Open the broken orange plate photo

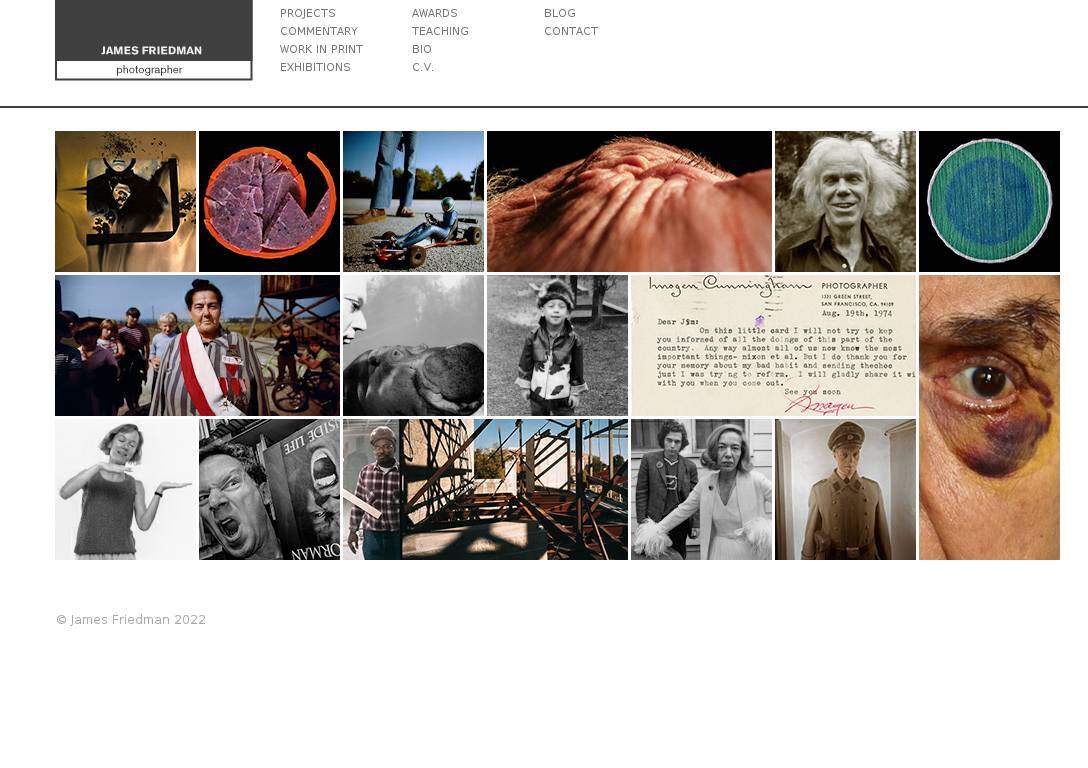[x=269, y=201]
